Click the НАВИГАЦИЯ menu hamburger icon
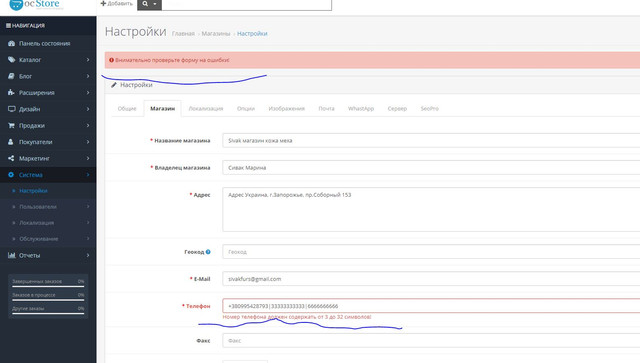This screenshot has height=363, width=640. pyautogui.click(x=8, y=25)
